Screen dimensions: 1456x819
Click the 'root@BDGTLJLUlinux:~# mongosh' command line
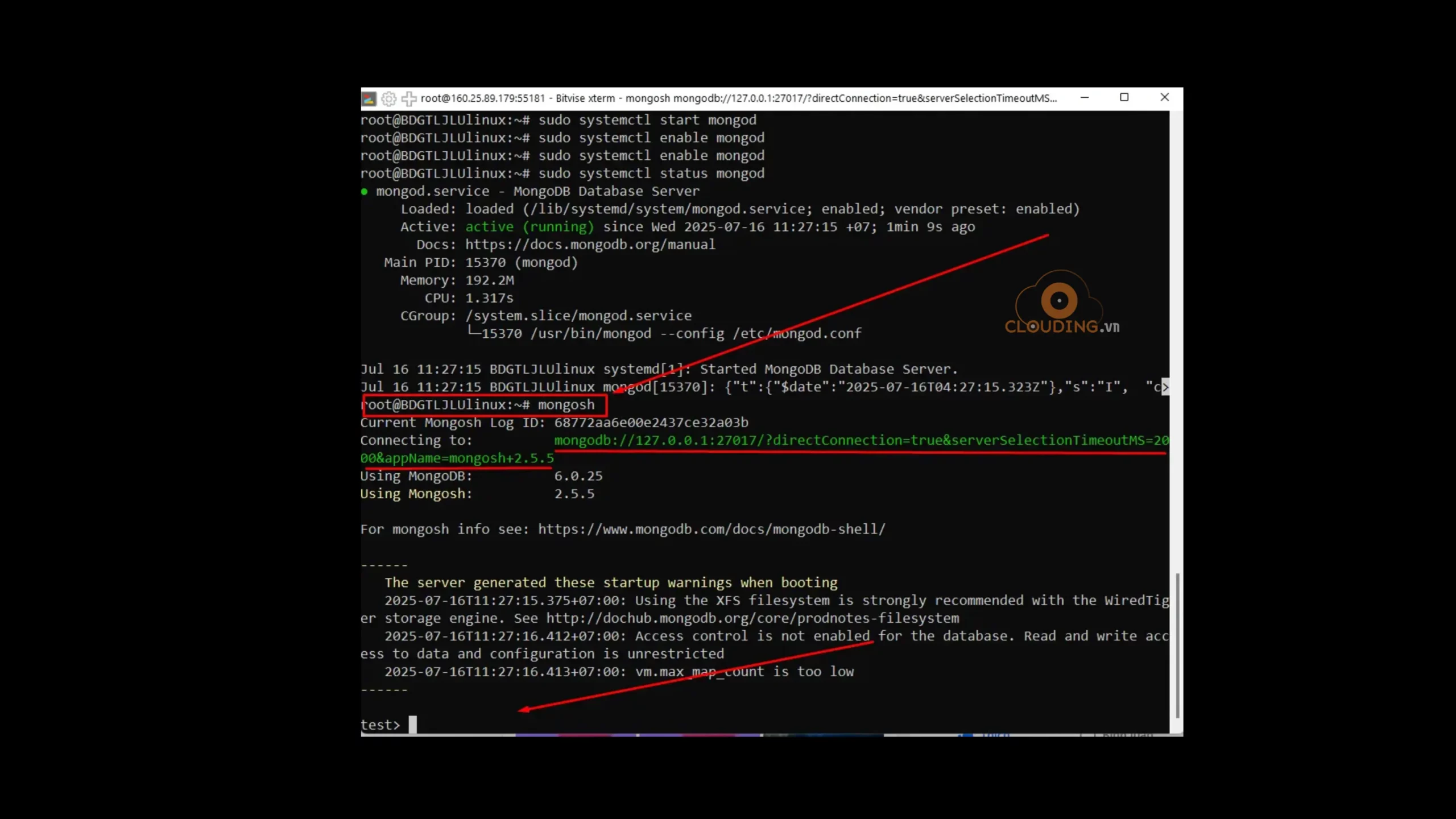coord(478,405)
